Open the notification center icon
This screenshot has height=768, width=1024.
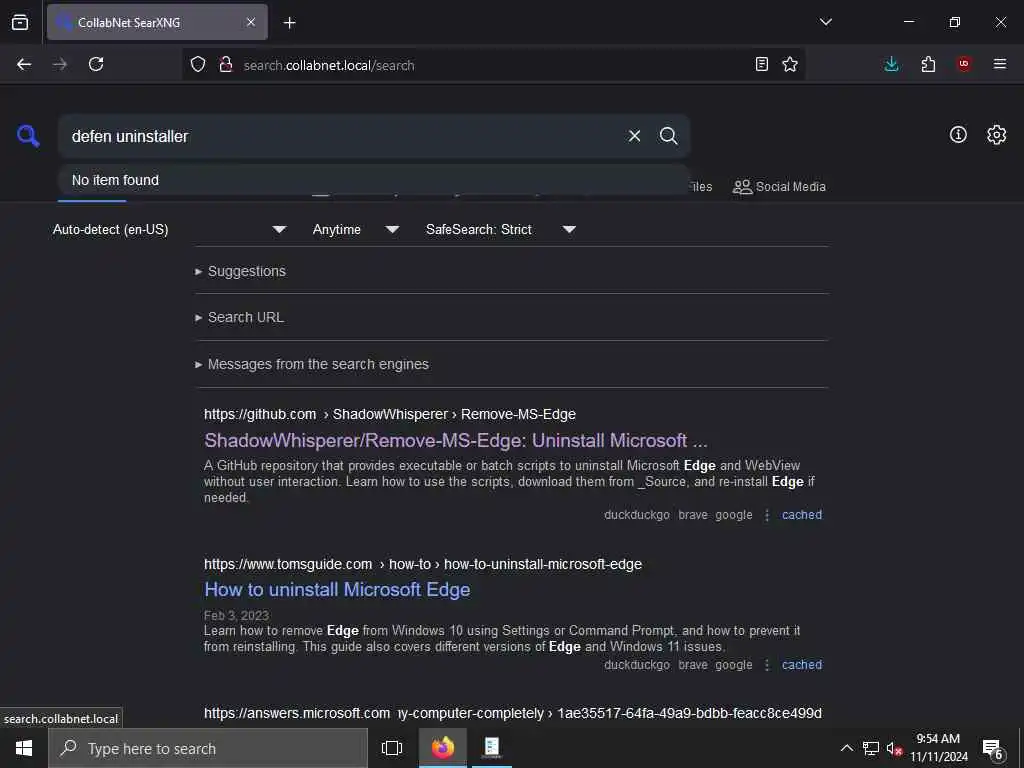tap(992, 749)
